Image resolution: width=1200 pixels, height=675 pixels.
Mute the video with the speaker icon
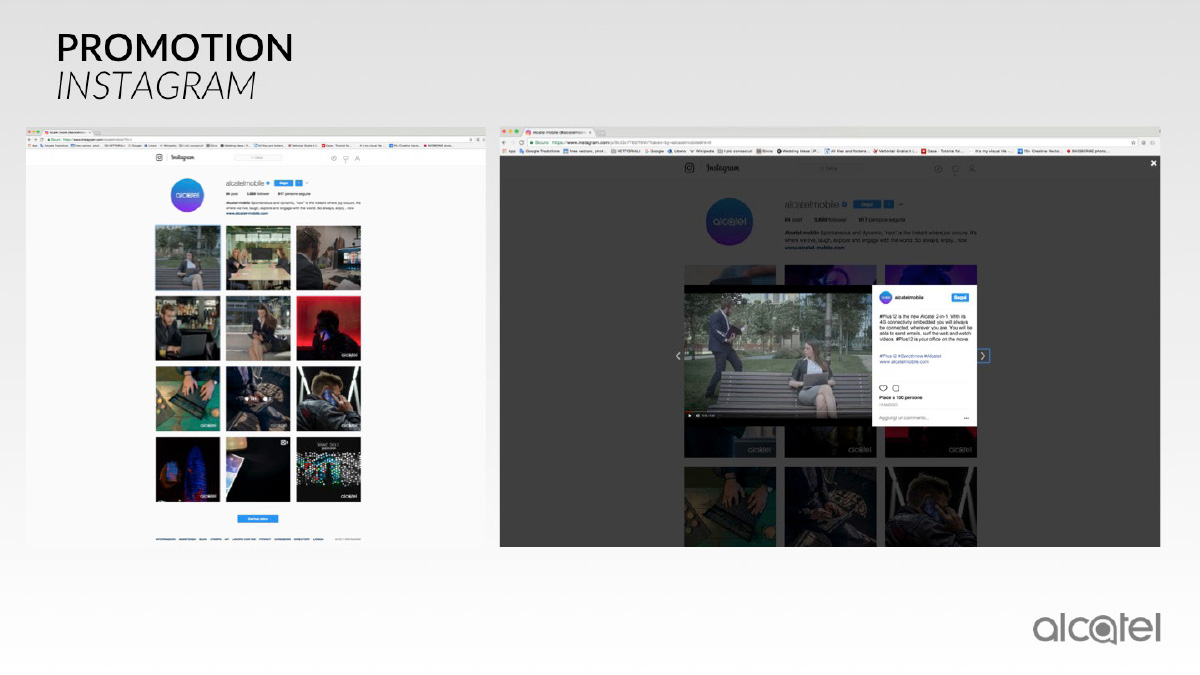pyautogui.click(x=698, y=416)
